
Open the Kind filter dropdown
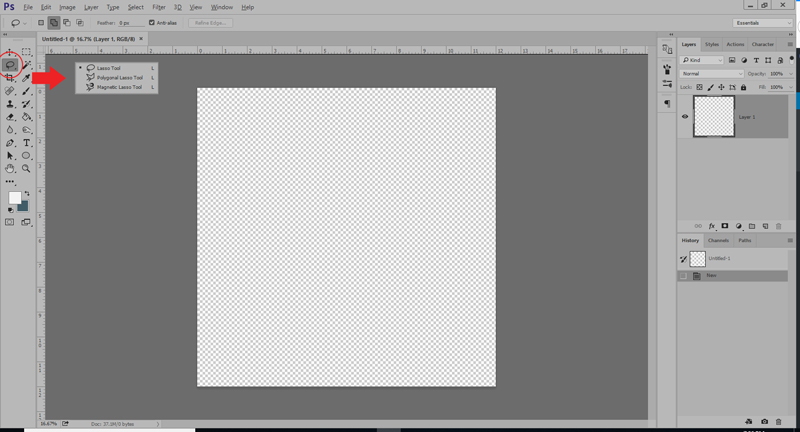[703, 60]
